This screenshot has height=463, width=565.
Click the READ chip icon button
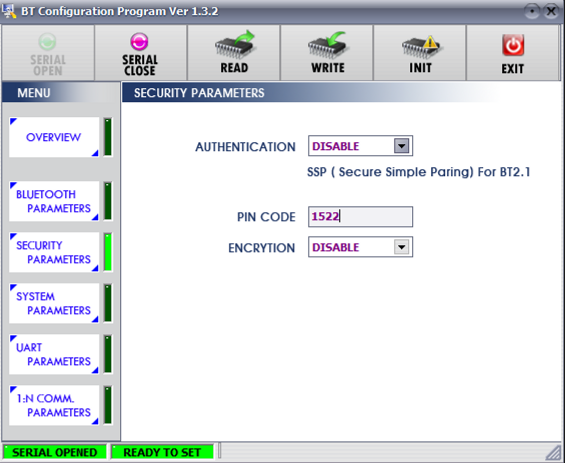234,53
